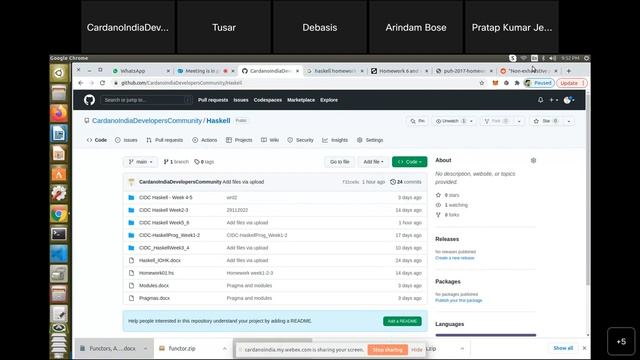Select the Wiki tab
The width and height of the screenshot is (640, 360).
click(x=270, y=140)
